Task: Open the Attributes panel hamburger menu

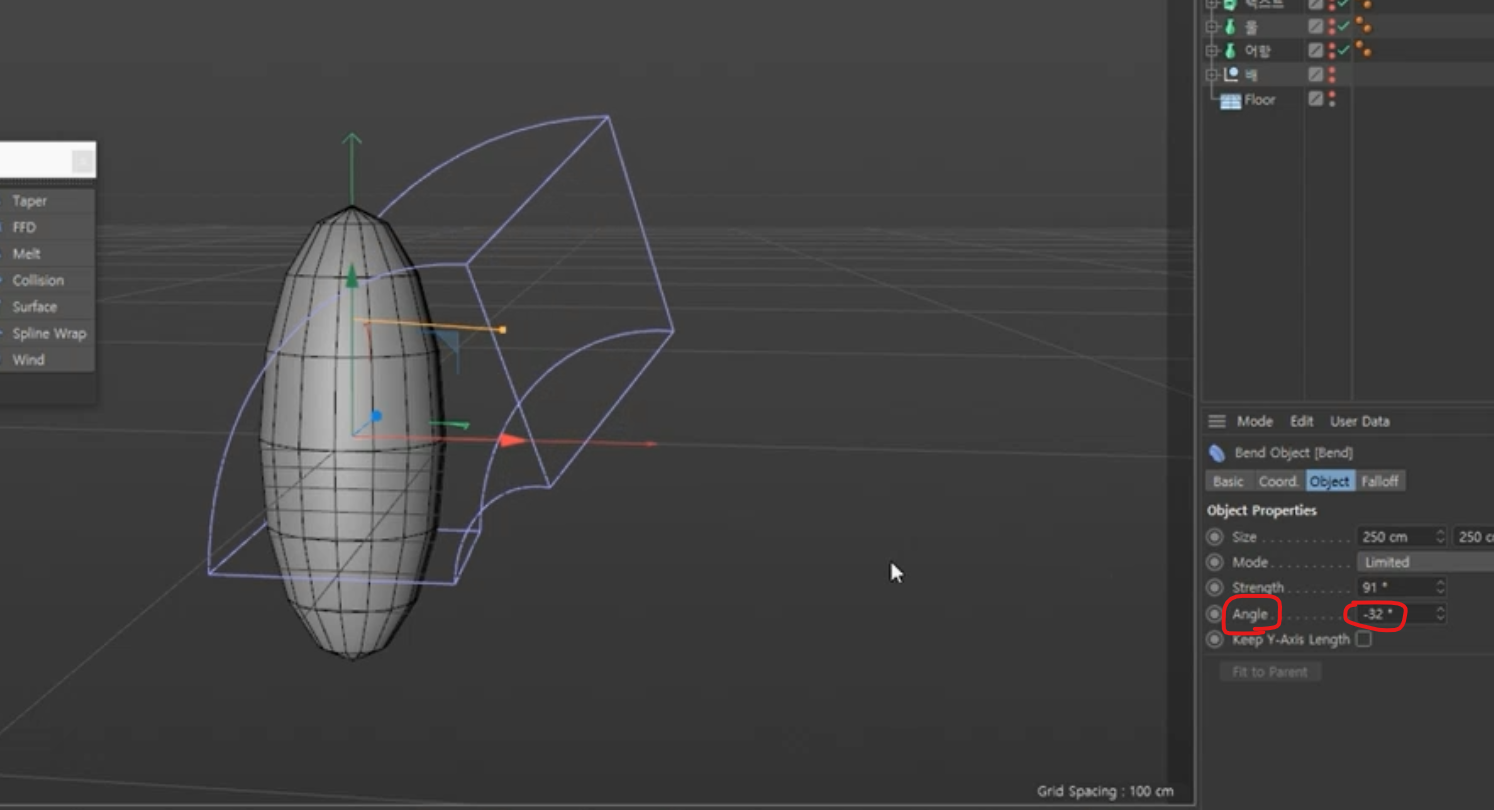Action: (x=1217, y=421)
